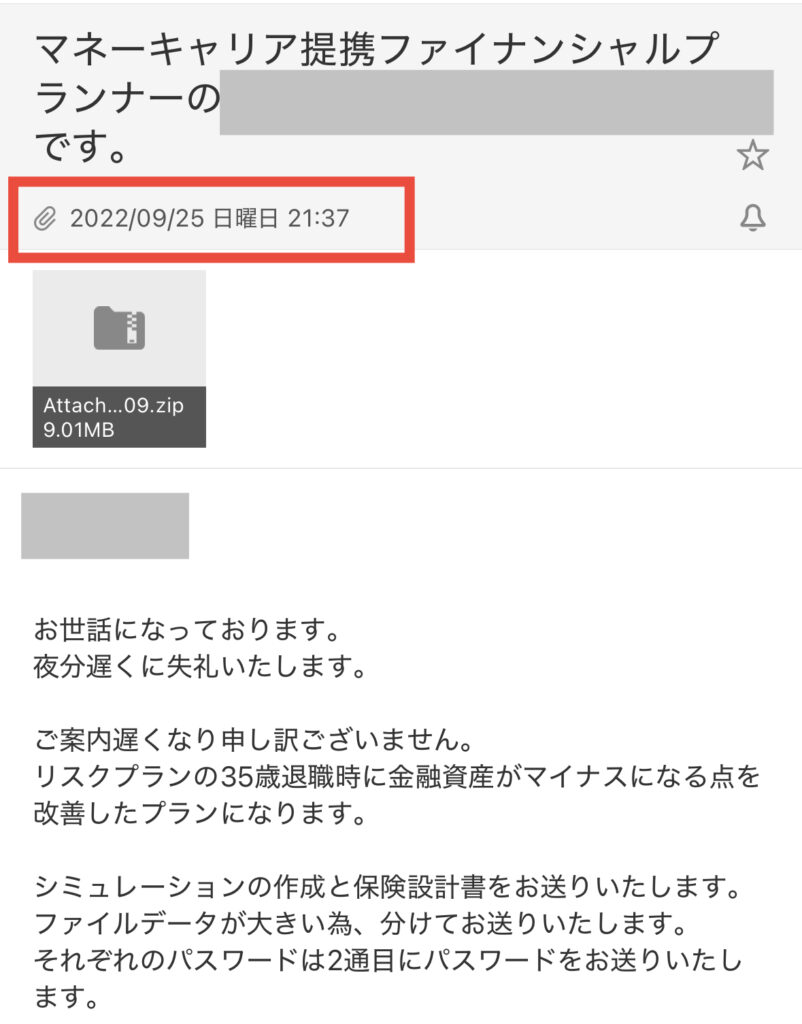This screenshot has width=802, height=1024.
Task: Click the line starting ファイルデータが大きい為
Action: tap(361, 923)
